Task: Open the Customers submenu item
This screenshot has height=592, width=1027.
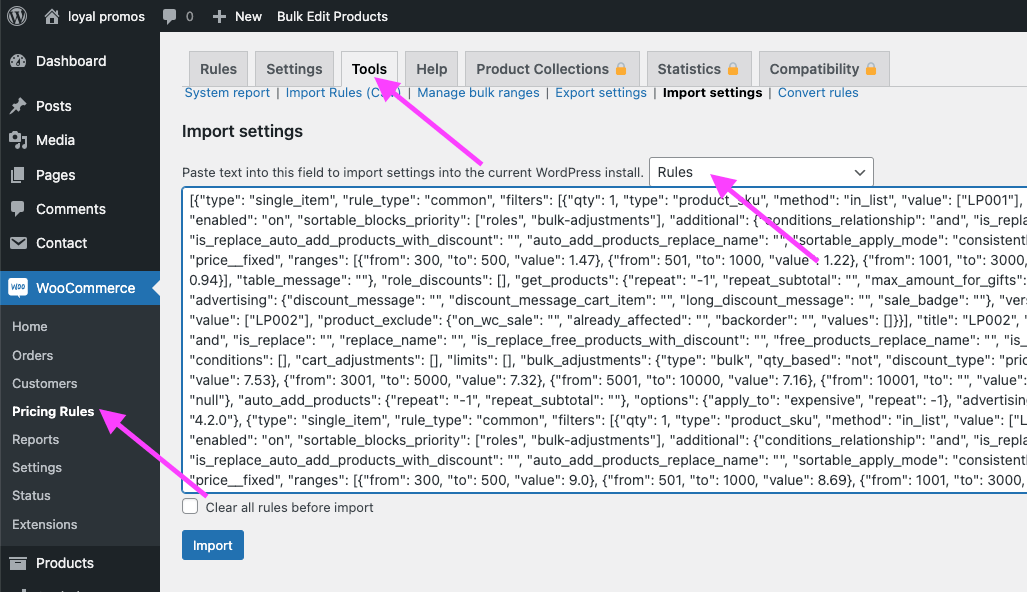Action: 45,383
